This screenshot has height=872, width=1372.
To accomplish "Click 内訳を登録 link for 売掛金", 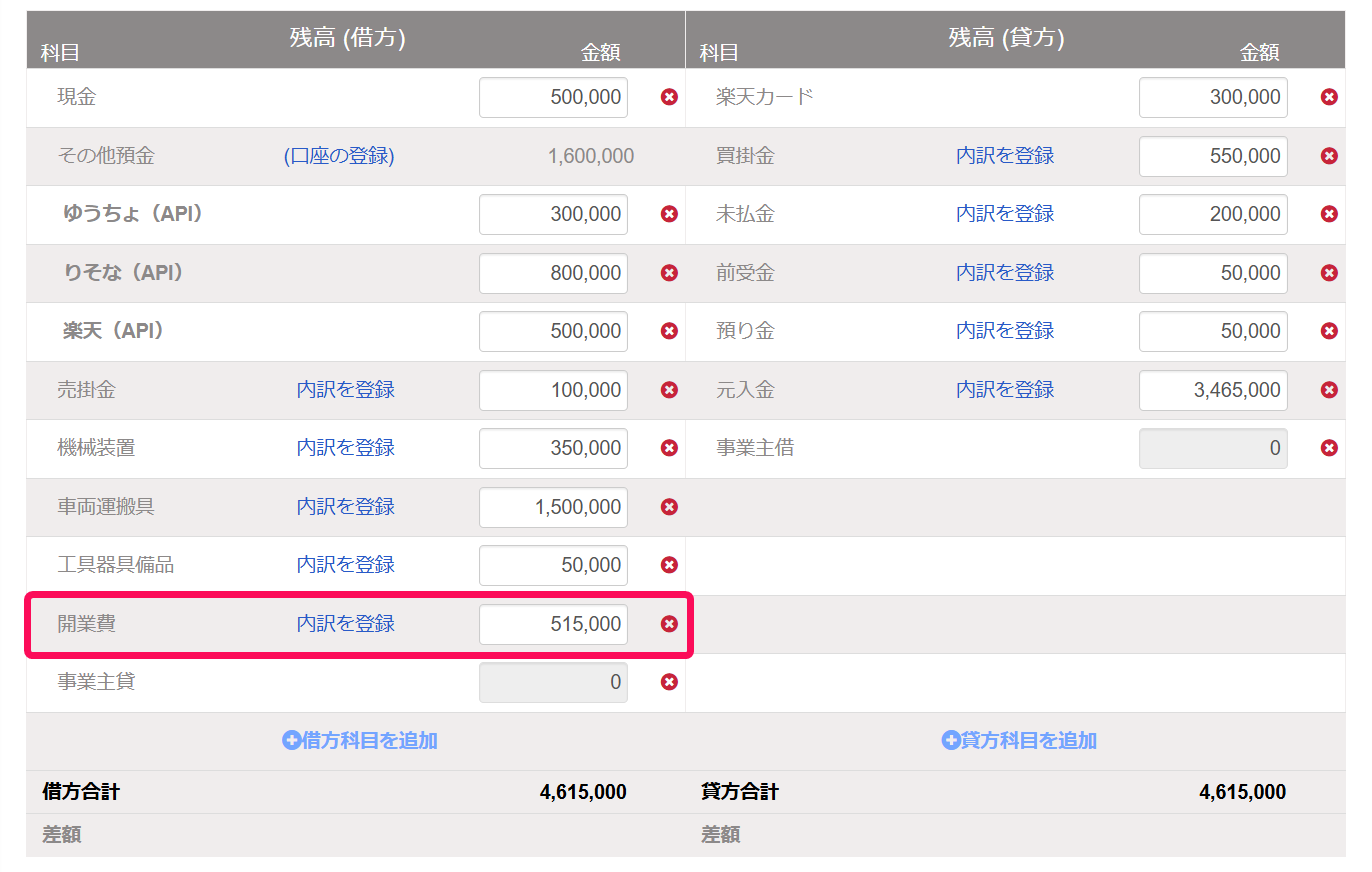I will point(345,390).
